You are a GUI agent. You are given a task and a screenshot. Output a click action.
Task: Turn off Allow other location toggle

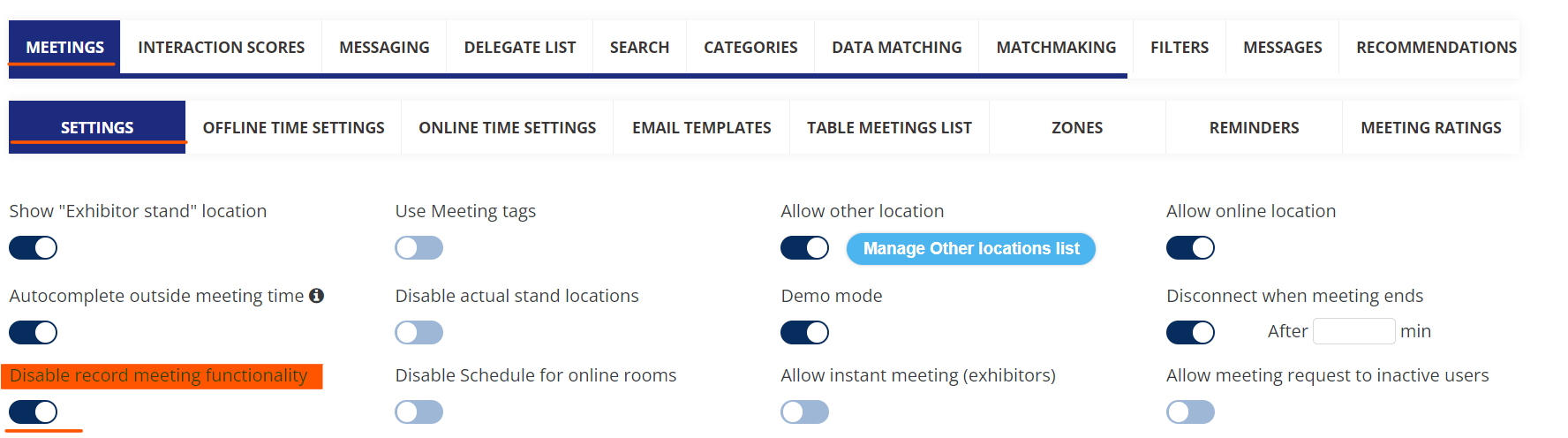(804, 248)
